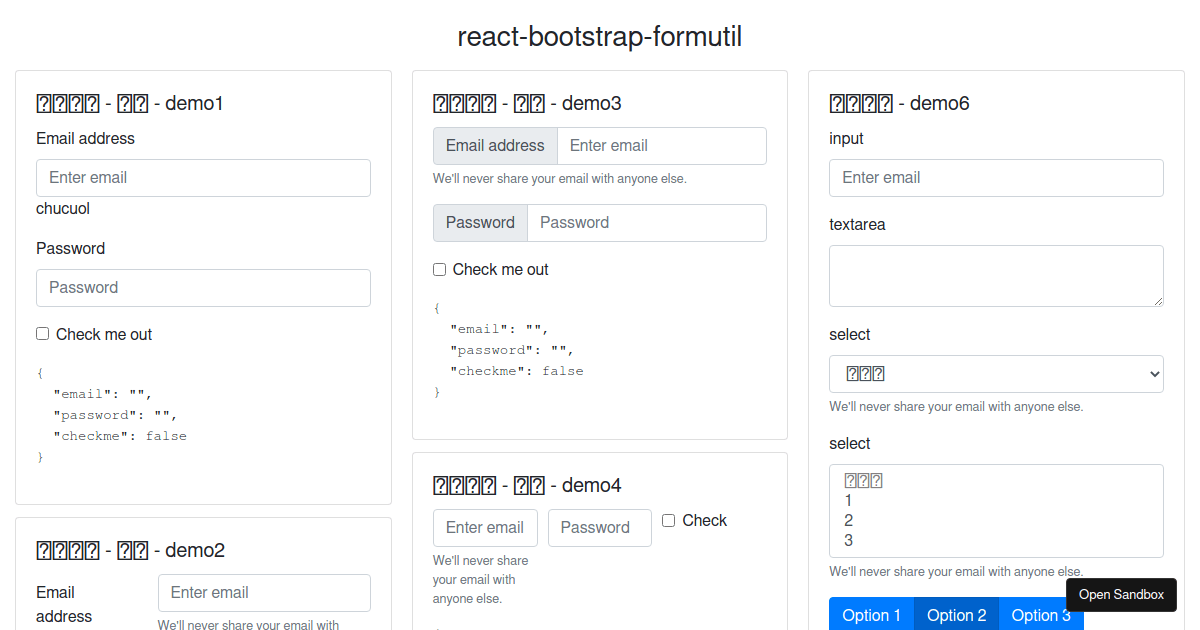Expand the select menu showing placeholder text
This screenshot has width=1200, height=630.
995,373
